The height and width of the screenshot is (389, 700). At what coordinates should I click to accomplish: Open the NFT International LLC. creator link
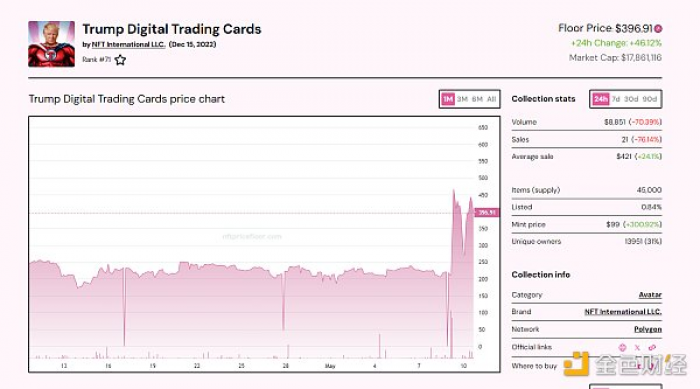pos(129,45)
